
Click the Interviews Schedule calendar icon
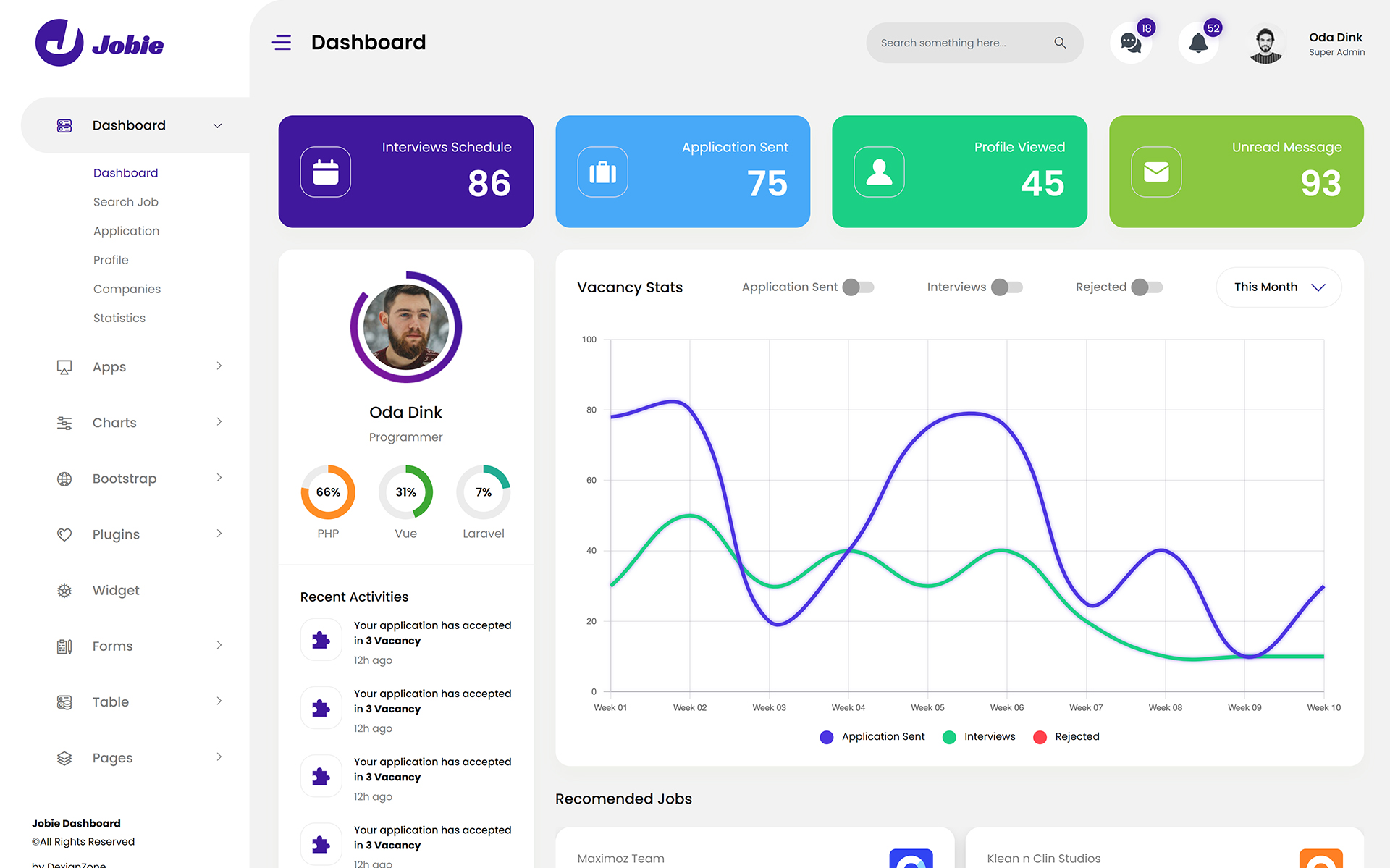tap(326, 172)
